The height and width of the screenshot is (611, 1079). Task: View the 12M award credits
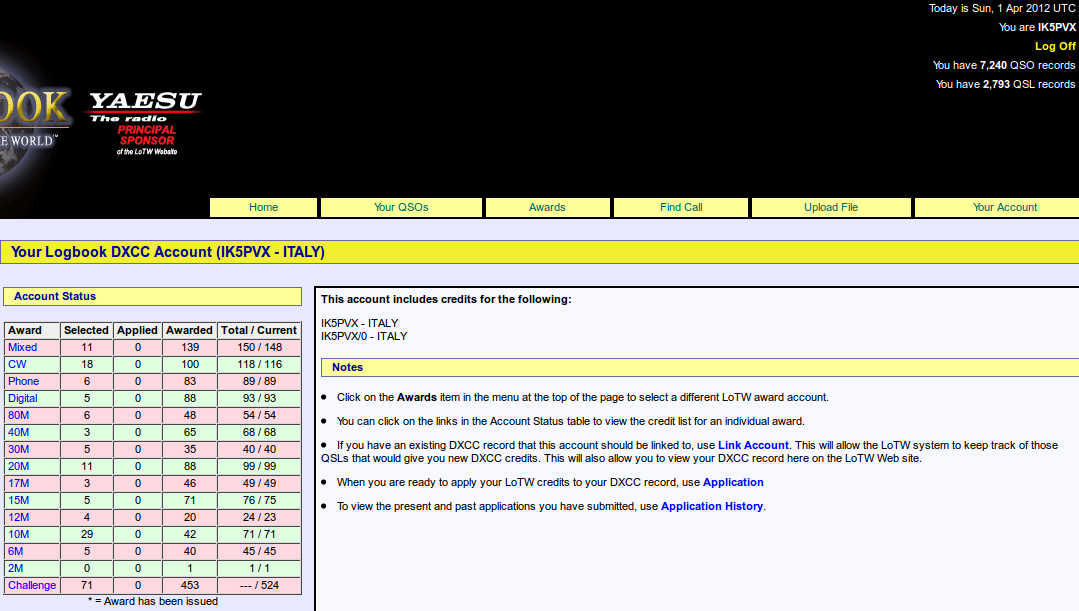19,517
